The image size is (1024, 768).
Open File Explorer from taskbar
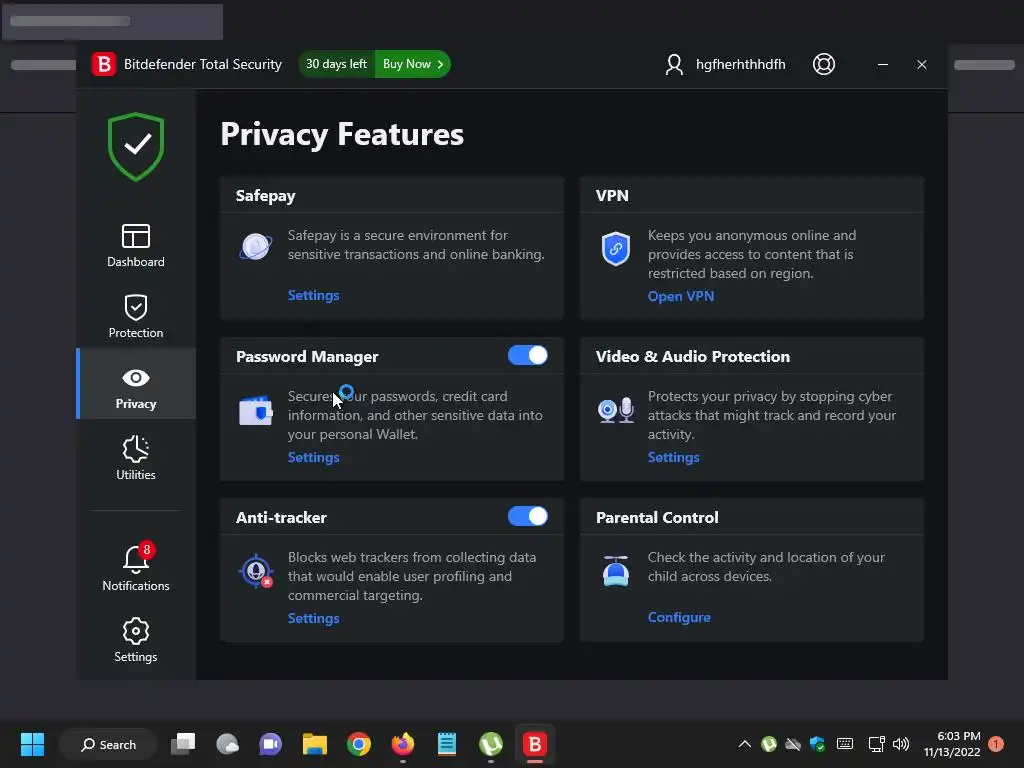(x=315, y=744)
